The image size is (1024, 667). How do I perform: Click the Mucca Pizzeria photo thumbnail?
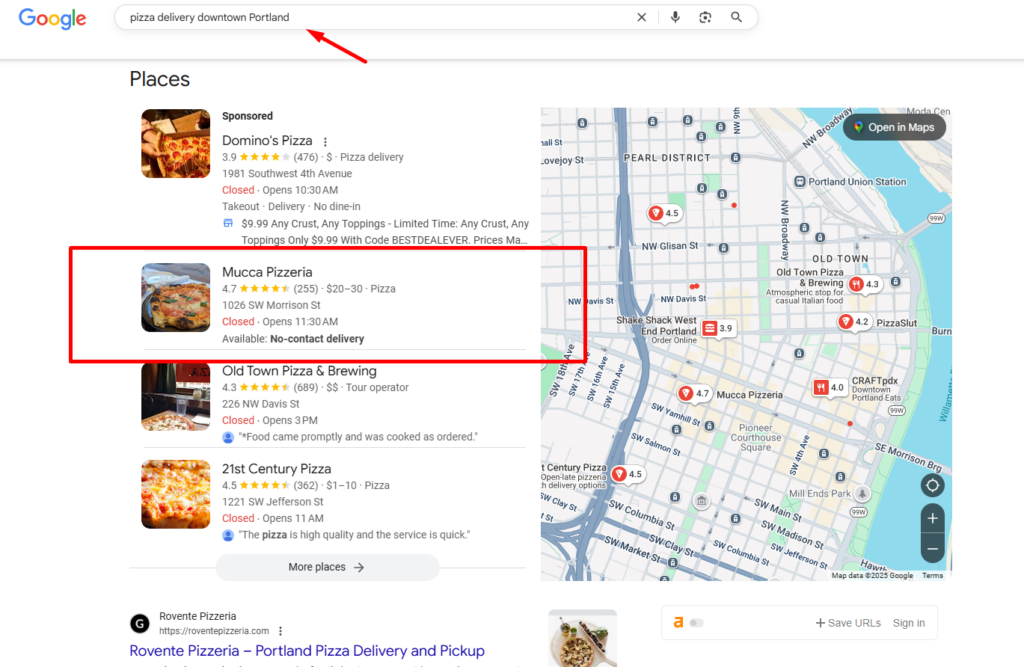click(x=175, y=297)
